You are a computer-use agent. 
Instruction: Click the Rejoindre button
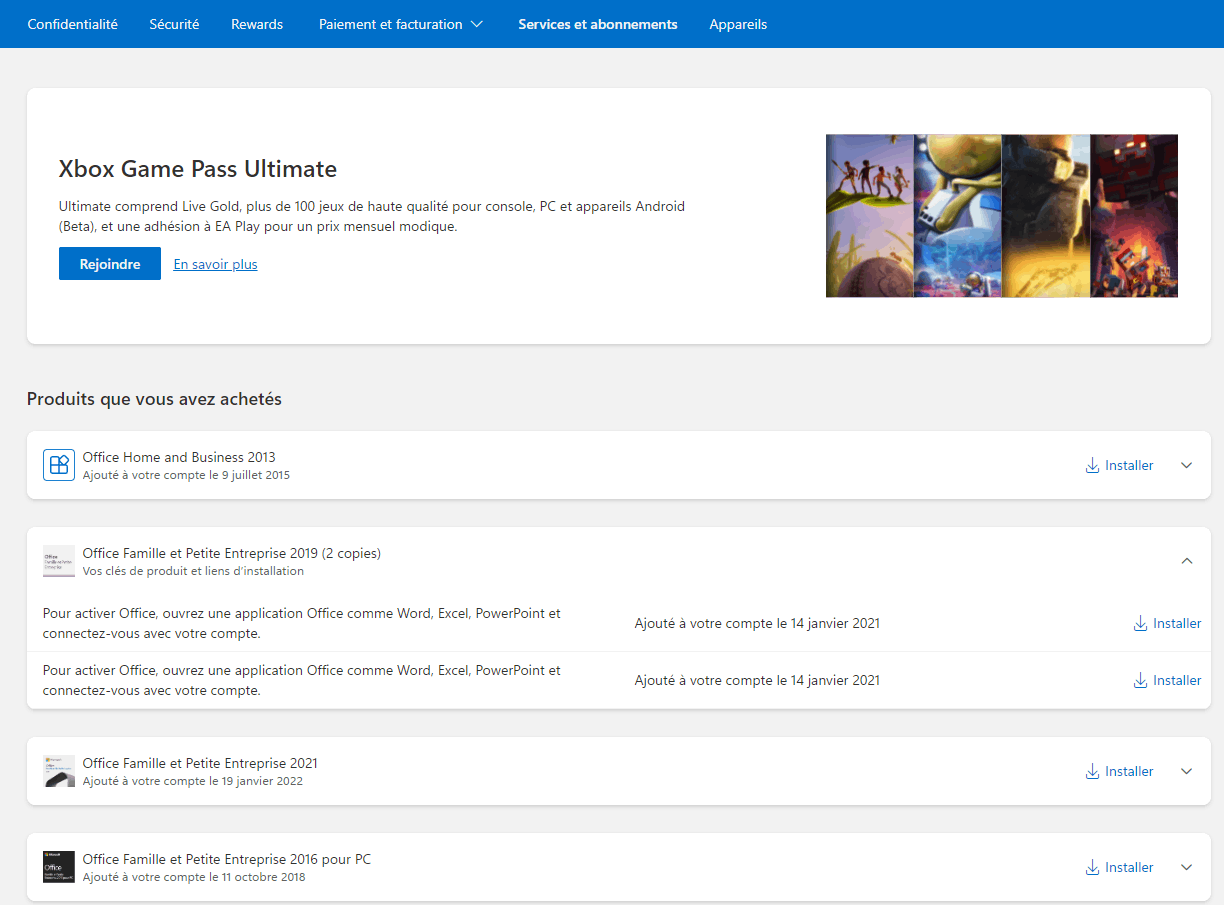tap(110, 264)
